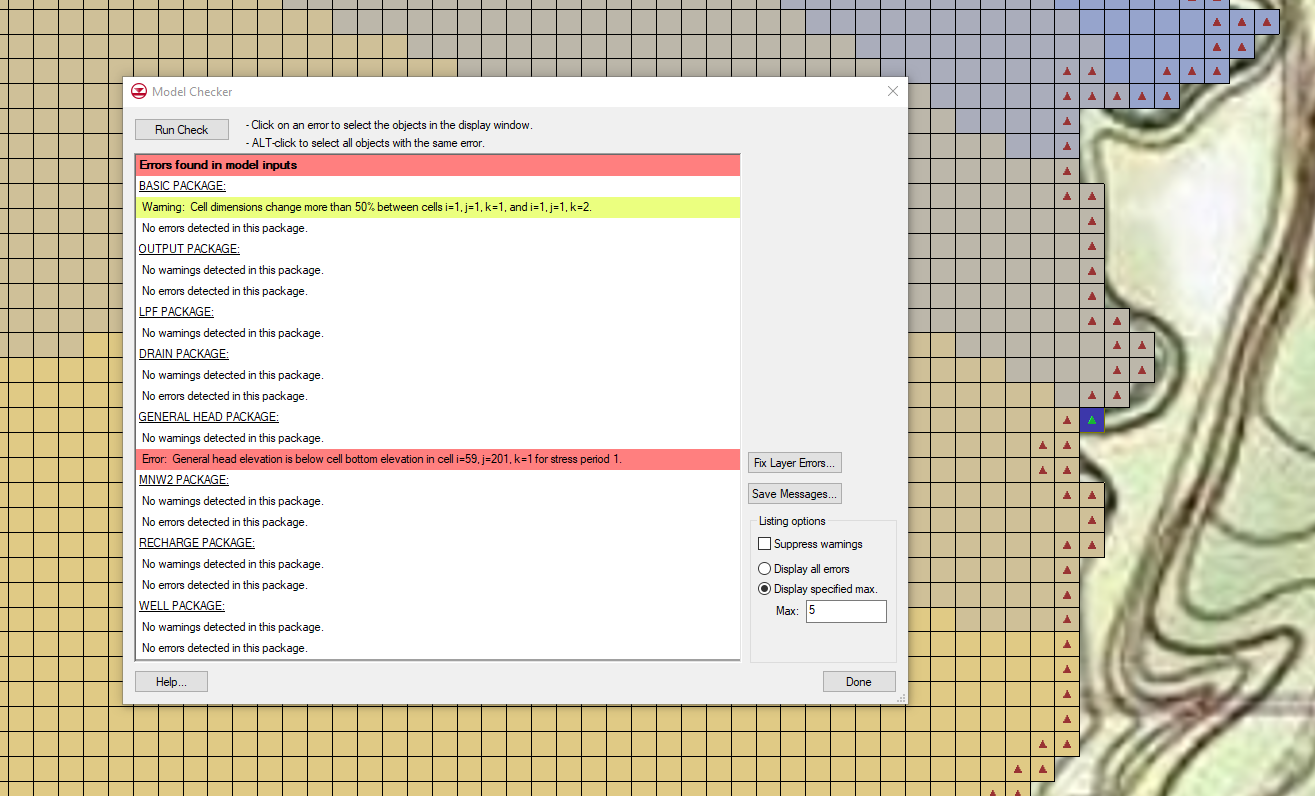Select Display all errors option
Viewport: 1315px width, 796px height.
(x=765, y=569)
